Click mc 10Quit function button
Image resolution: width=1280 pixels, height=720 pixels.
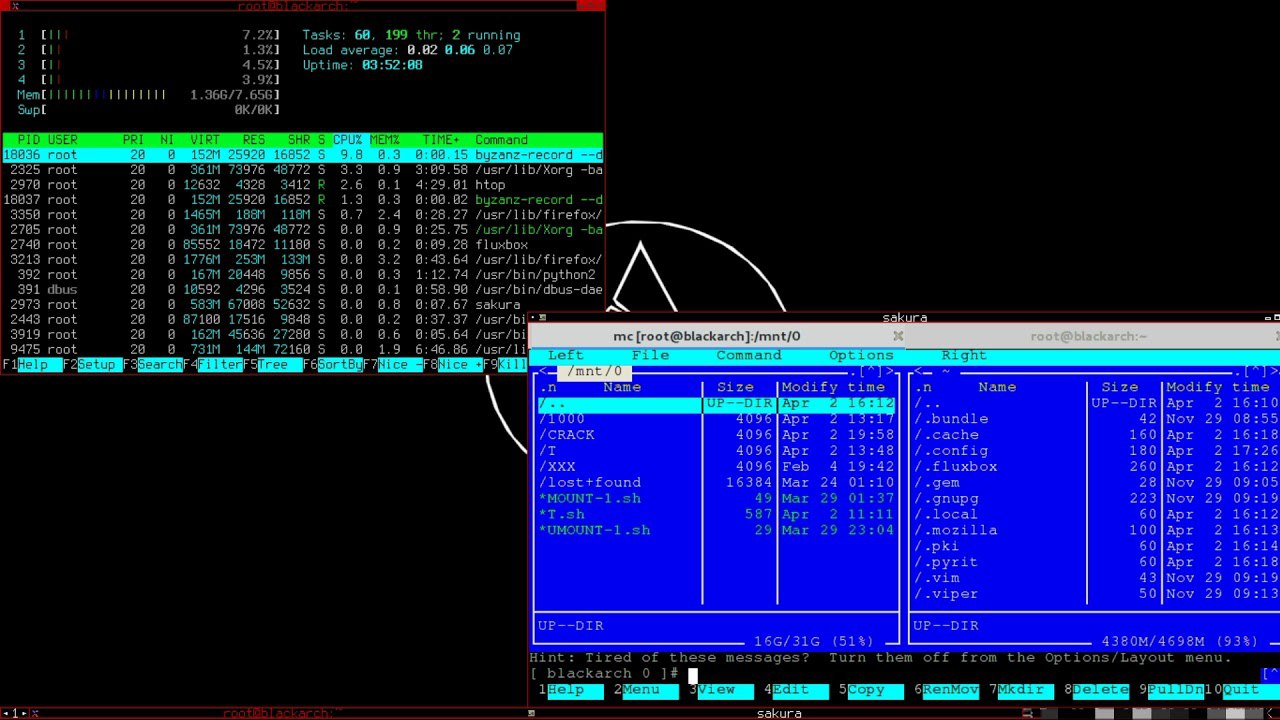[1240, 690]
